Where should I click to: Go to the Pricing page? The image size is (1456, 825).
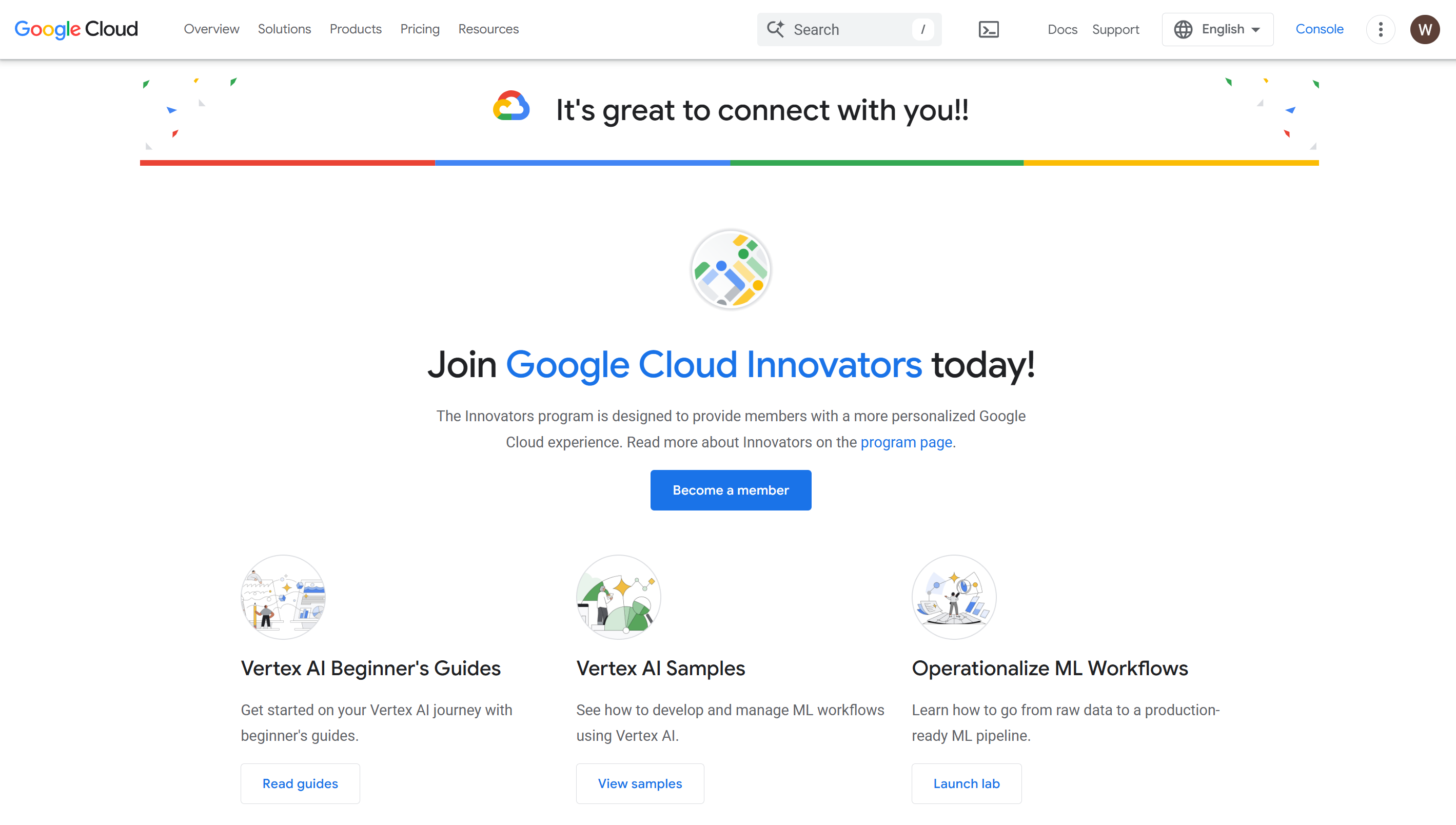pyautogui.click(x=420, y=29)
